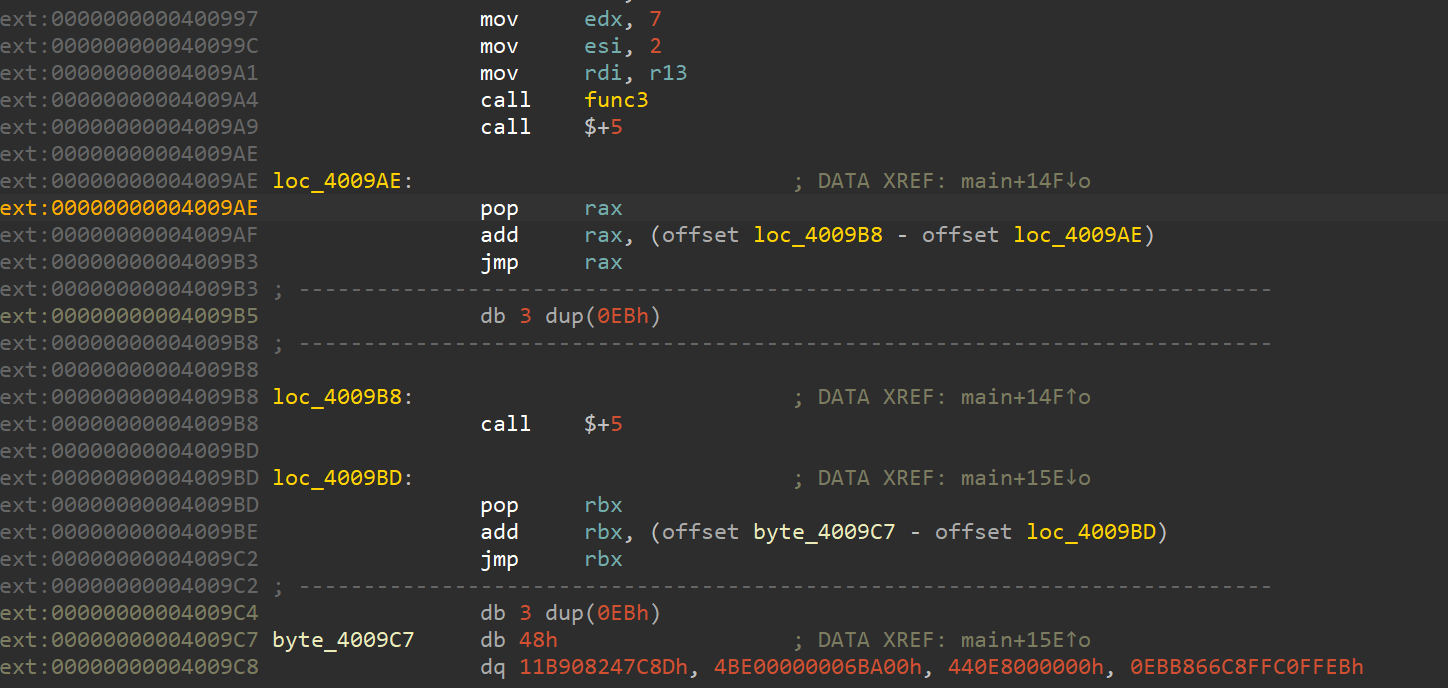1448x688 pixels.
Task: Select the loc_4009AE label definition
Action: (340, 181)
